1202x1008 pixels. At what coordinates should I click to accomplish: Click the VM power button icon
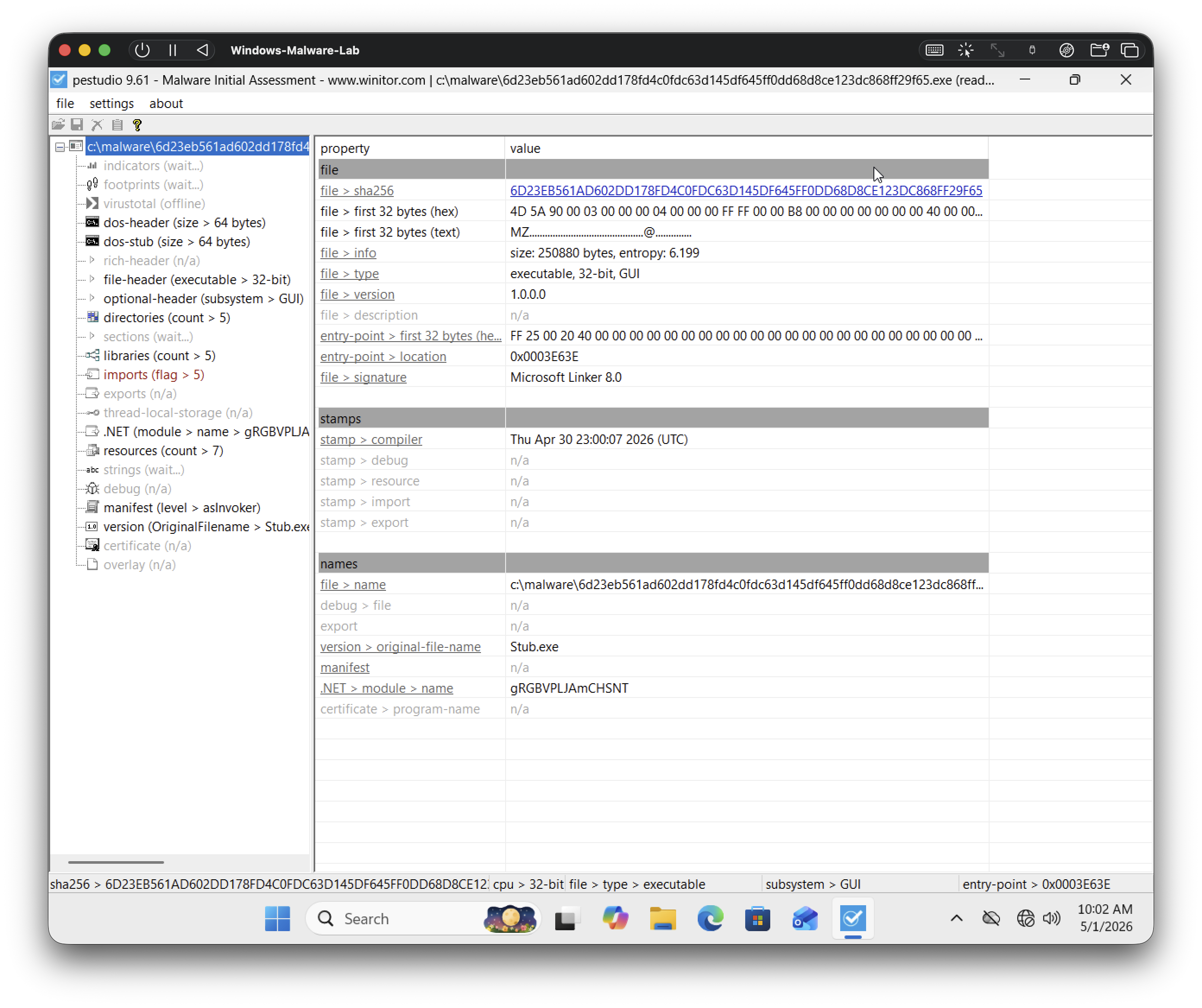coord(142,51)
